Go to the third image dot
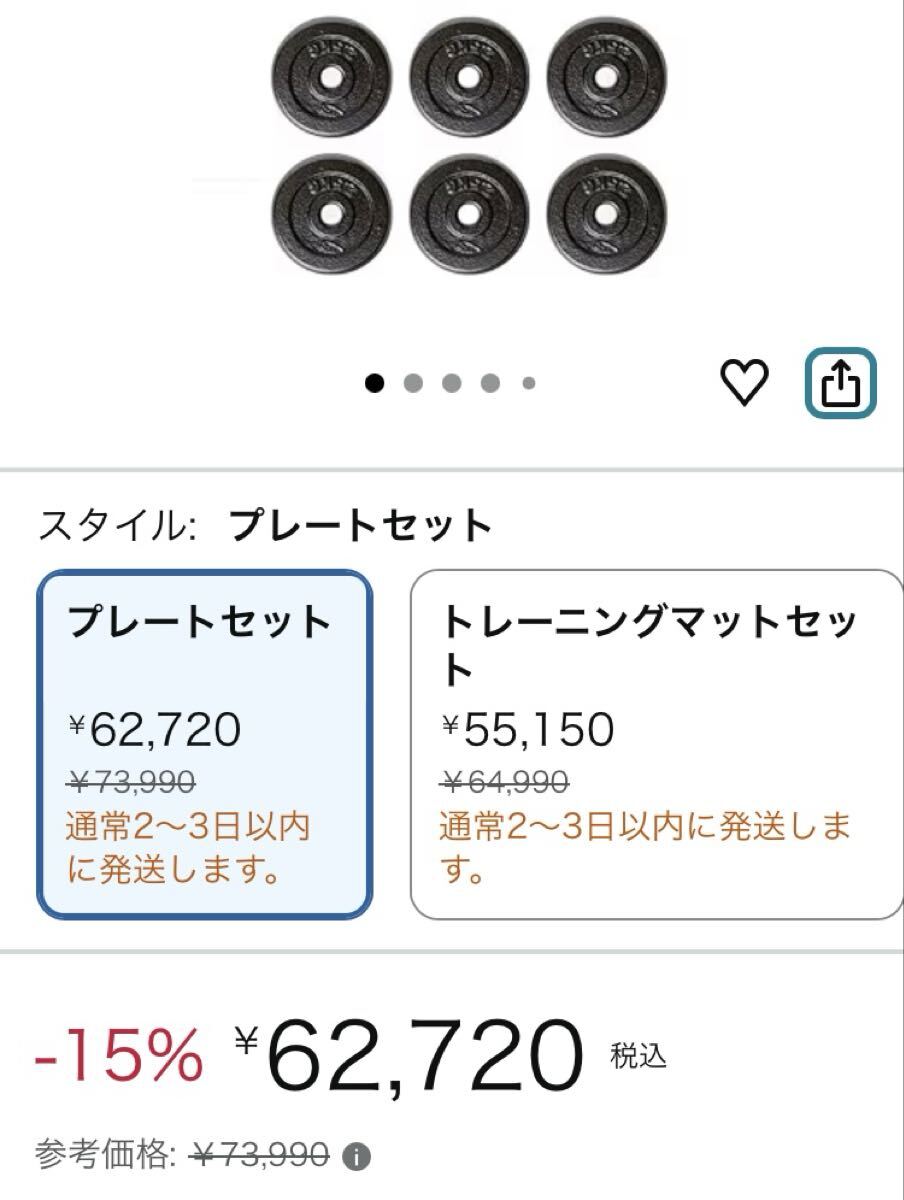 click(x=451, y=382)
